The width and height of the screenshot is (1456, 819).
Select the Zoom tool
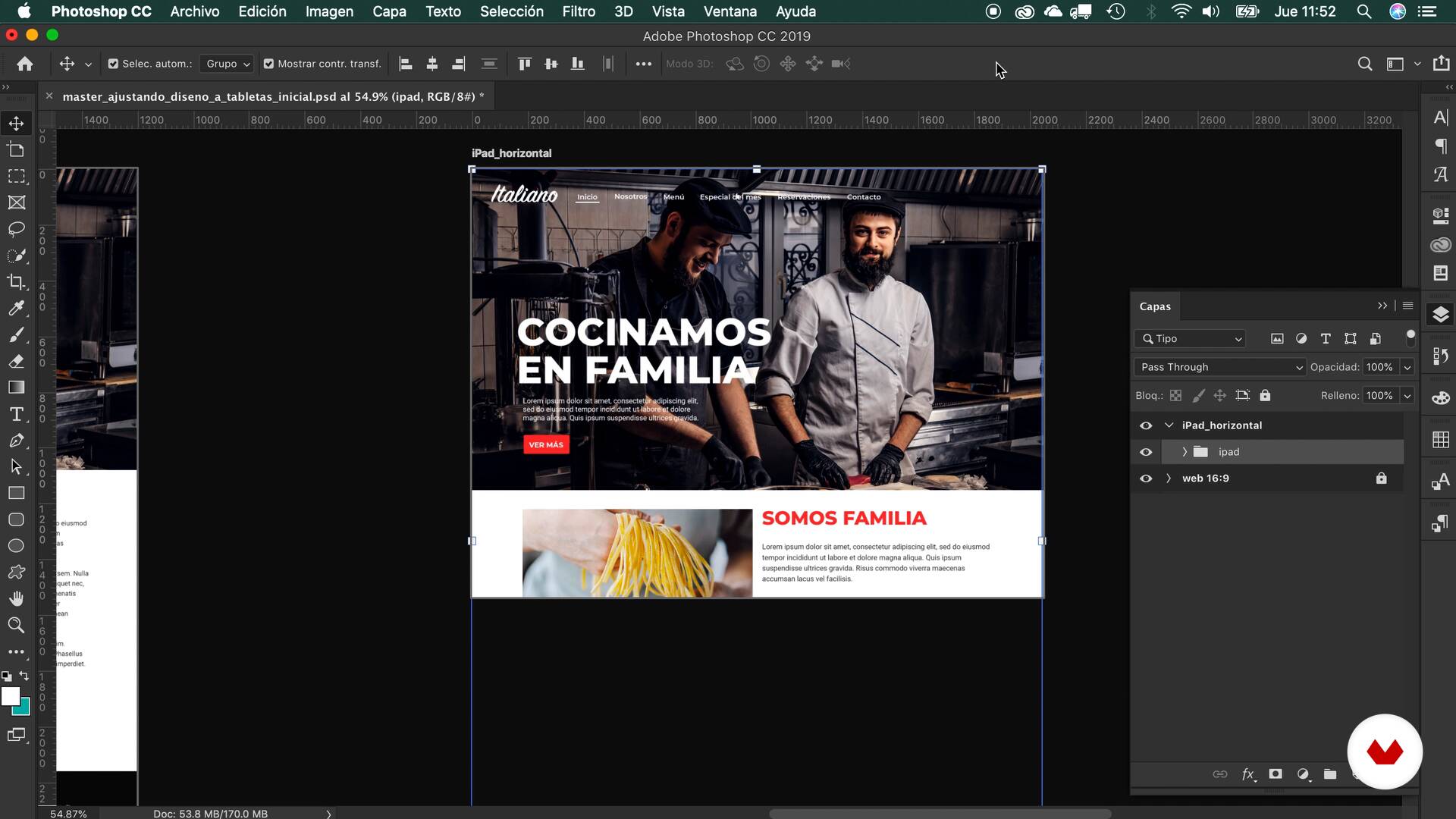(16, 625)
